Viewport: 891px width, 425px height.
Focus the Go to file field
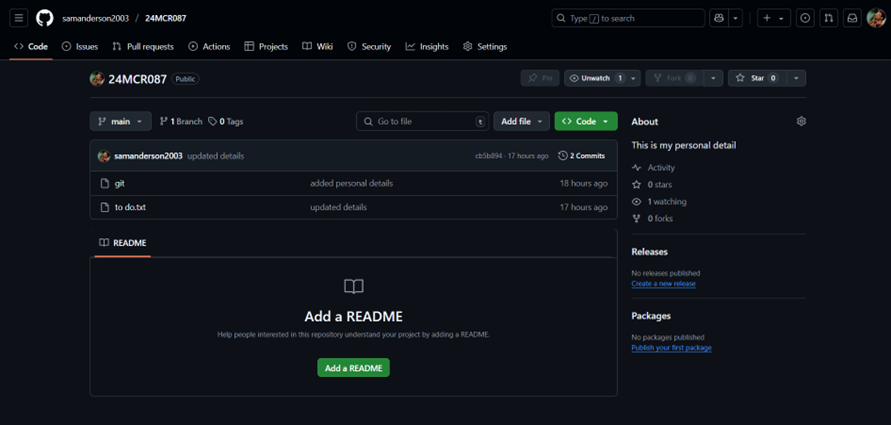click(422, 121)
